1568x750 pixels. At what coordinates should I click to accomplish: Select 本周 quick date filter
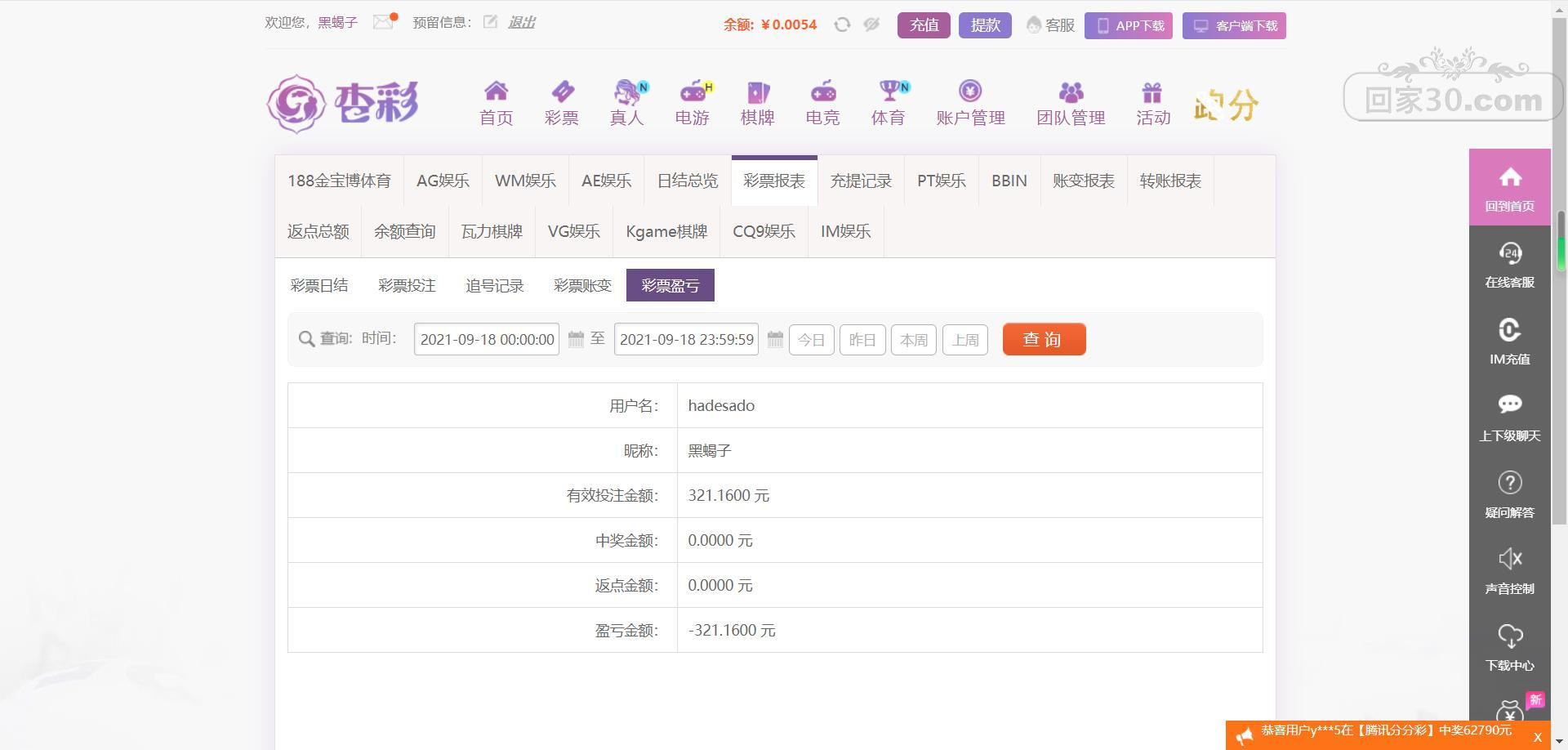click(914, 339)
